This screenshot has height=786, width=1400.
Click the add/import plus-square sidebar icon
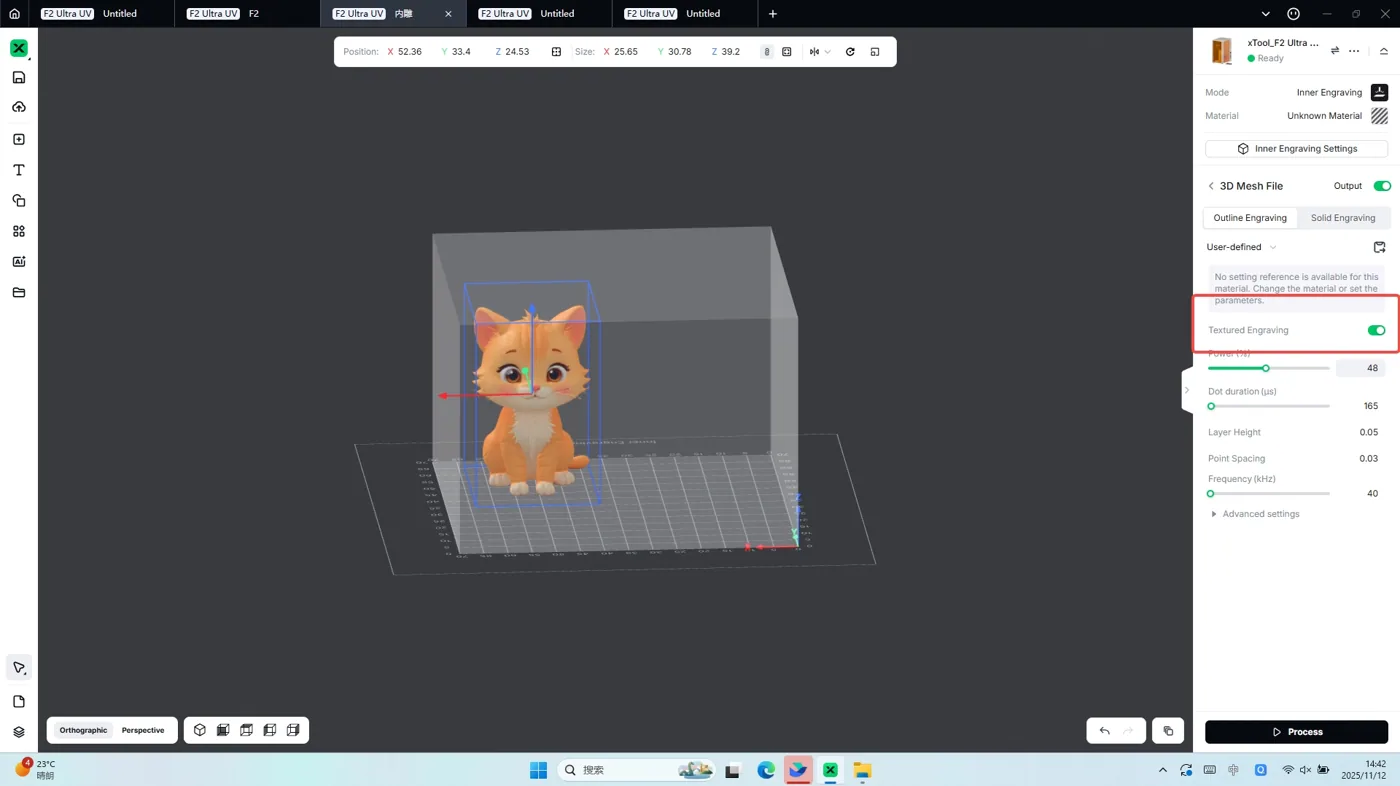point(19,140)
